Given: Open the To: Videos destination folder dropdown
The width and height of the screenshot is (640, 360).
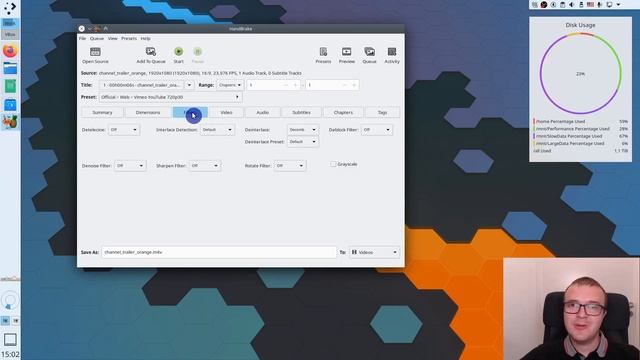Looking at the screenshot, I should [x=374, y=252].
